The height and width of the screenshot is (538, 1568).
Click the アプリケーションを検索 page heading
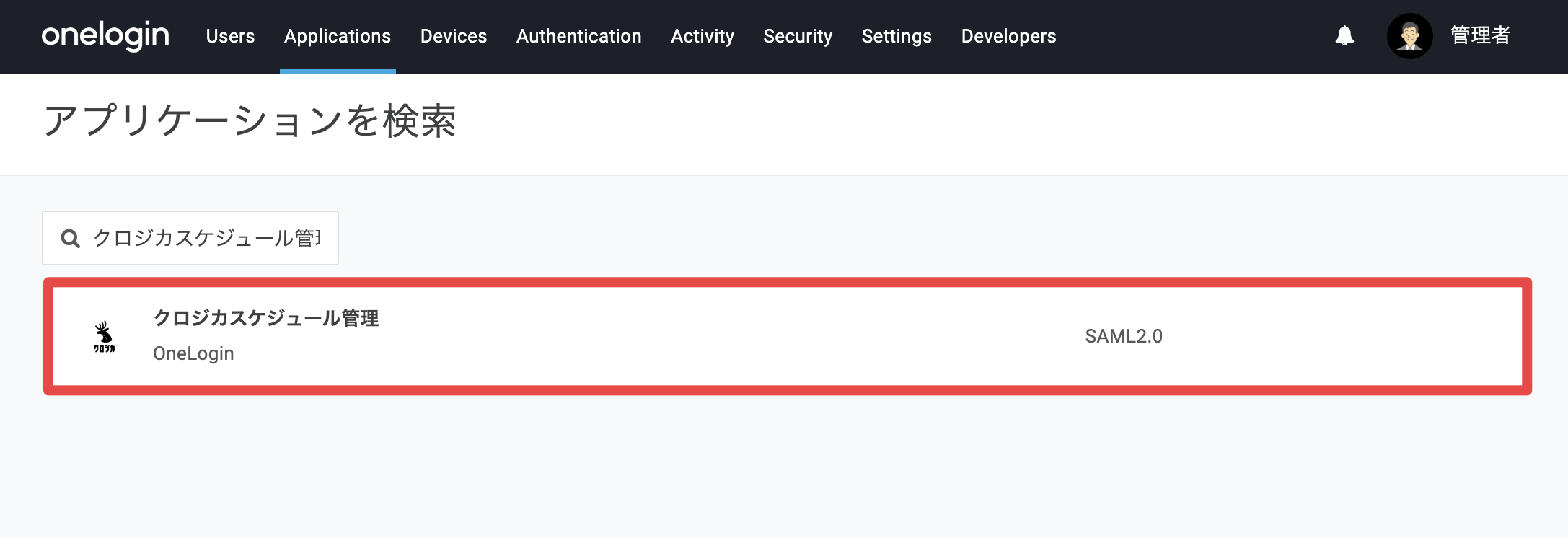click(250, 120)
